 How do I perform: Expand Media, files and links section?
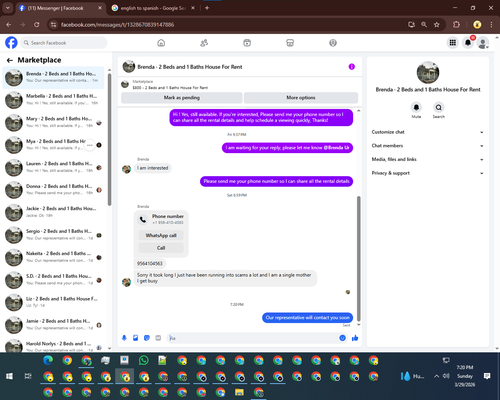pos(428,159)
